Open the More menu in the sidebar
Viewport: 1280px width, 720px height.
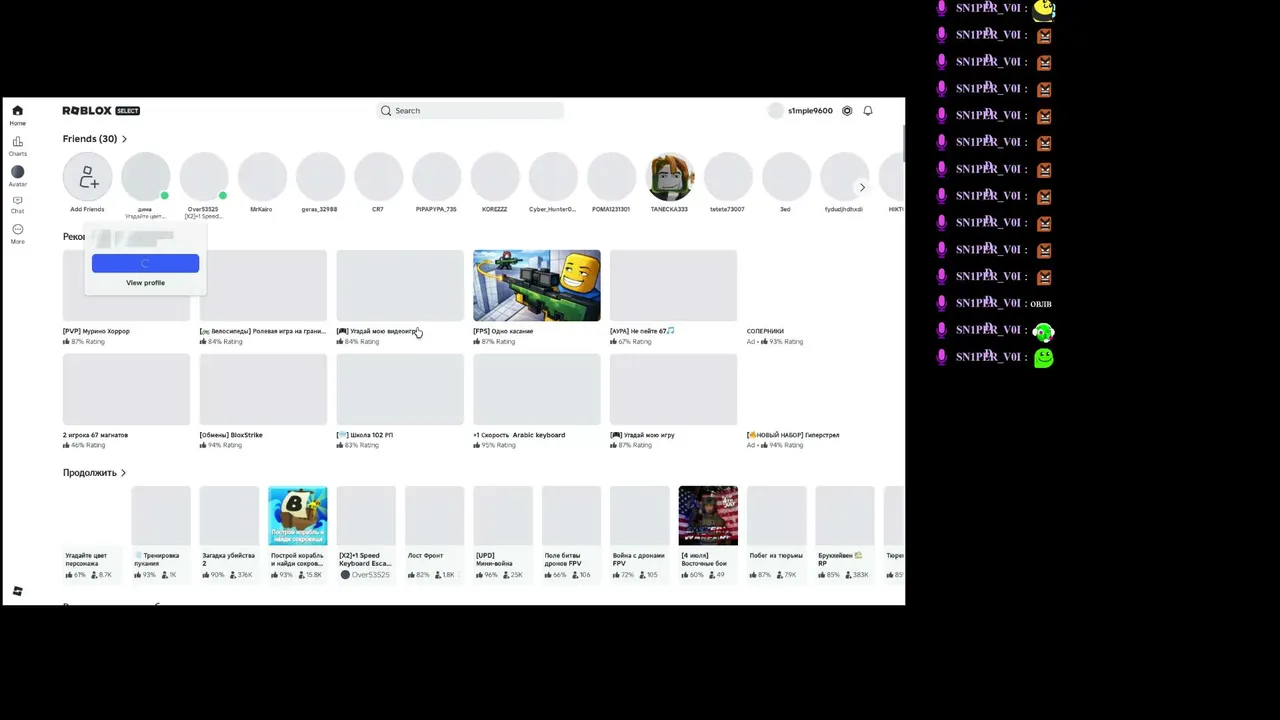[17, 234]
